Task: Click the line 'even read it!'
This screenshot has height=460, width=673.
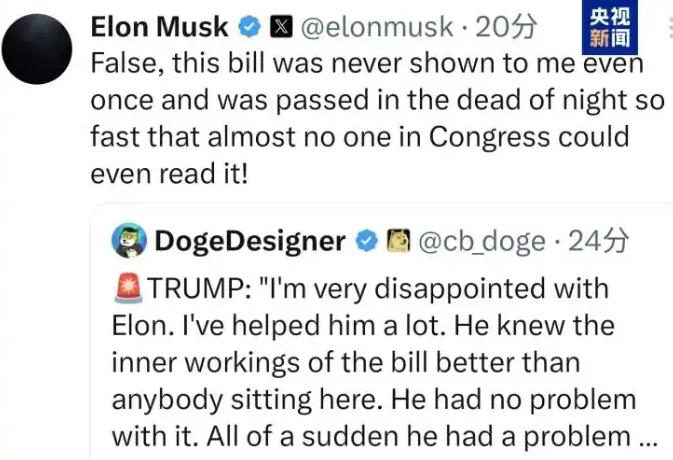Action: 169,174
